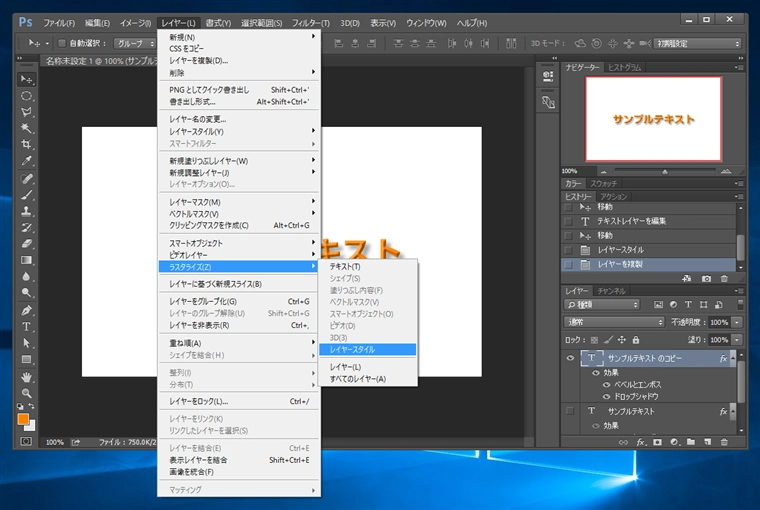Viewport: 760px width, 510px height.
Task: Switch to the スウォッチ tab
Action: click(603, 184)
